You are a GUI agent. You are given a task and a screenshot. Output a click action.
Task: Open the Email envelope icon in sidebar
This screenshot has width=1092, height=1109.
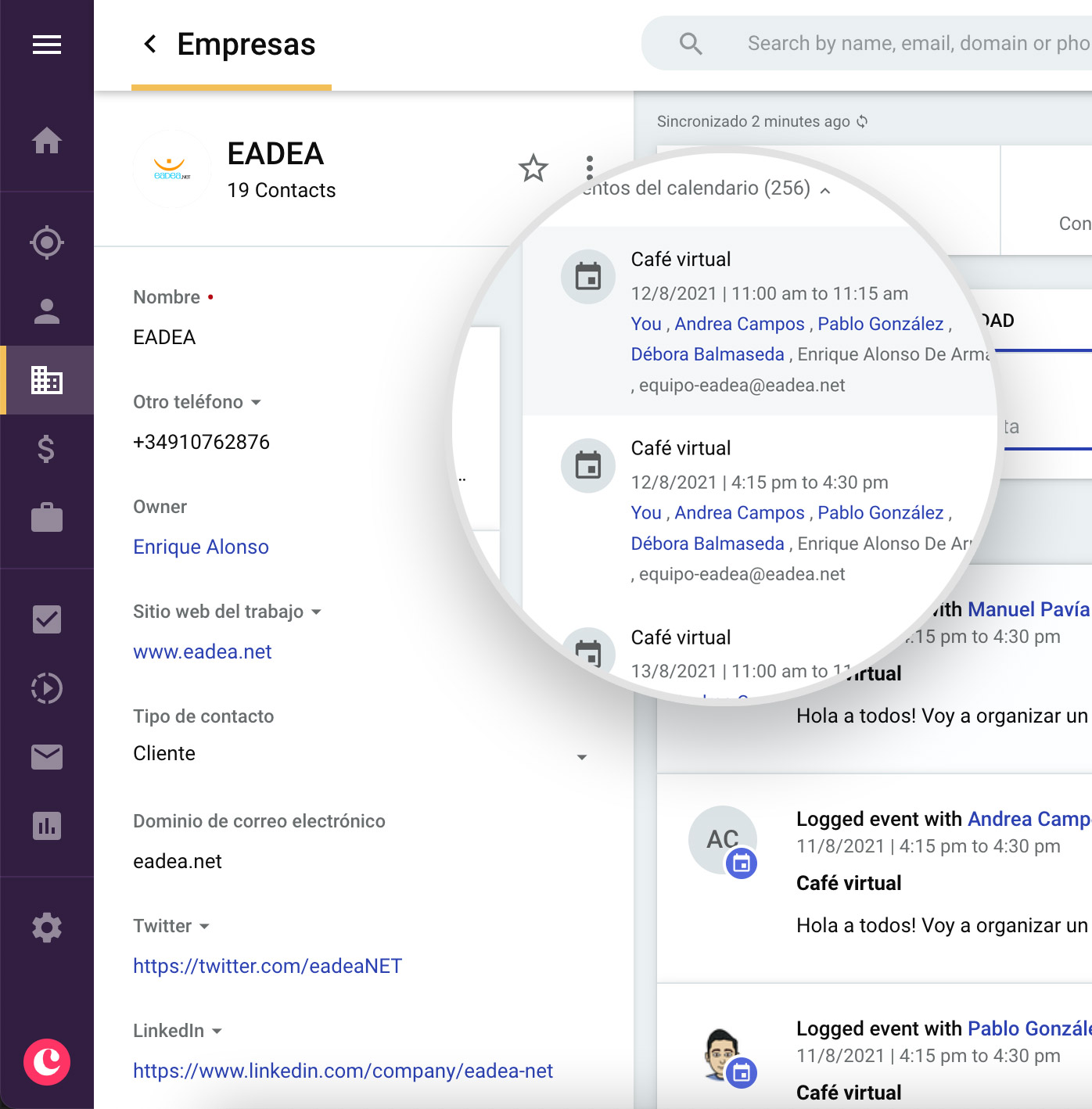(47, 757)
